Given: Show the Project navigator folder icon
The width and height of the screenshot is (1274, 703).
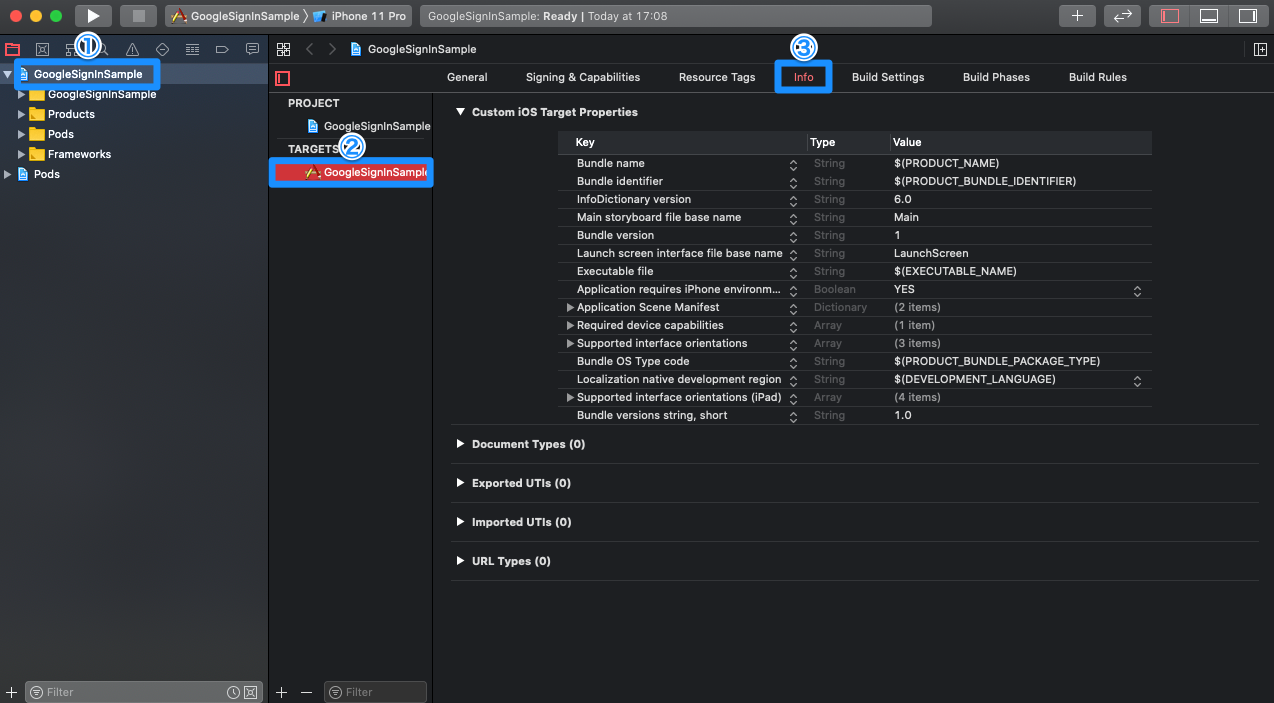Looking at the screenshot, I should click(12, 49).
